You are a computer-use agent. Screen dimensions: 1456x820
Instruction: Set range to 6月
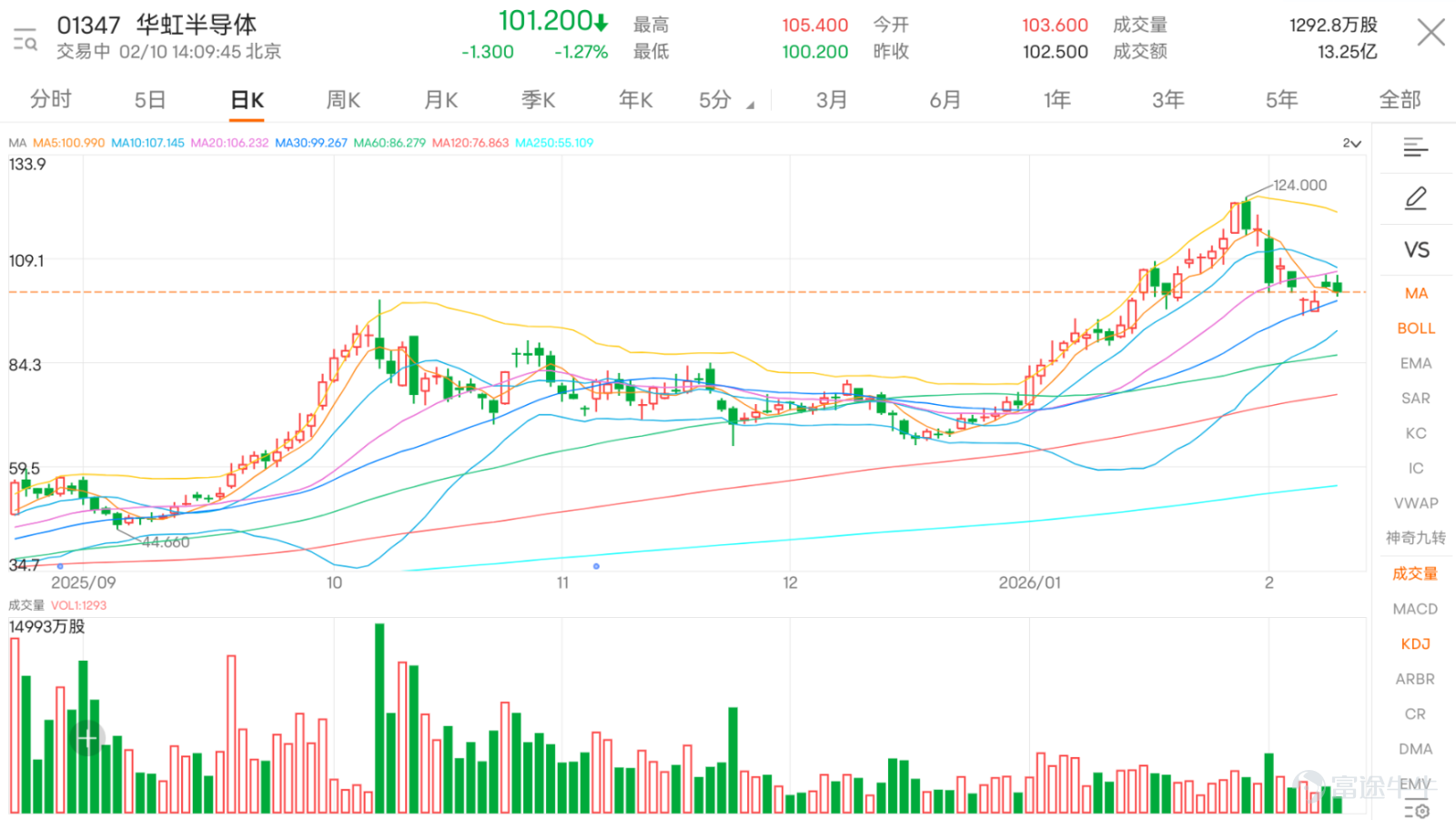[945, 99]
